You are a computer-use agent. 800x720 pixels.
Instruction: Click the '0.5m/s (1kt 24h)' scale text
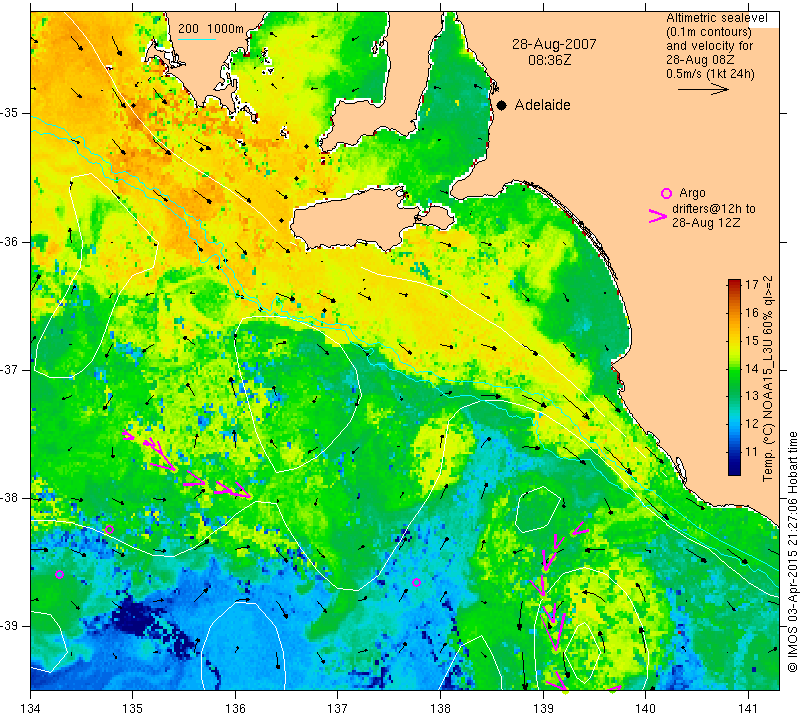point(710,73)
